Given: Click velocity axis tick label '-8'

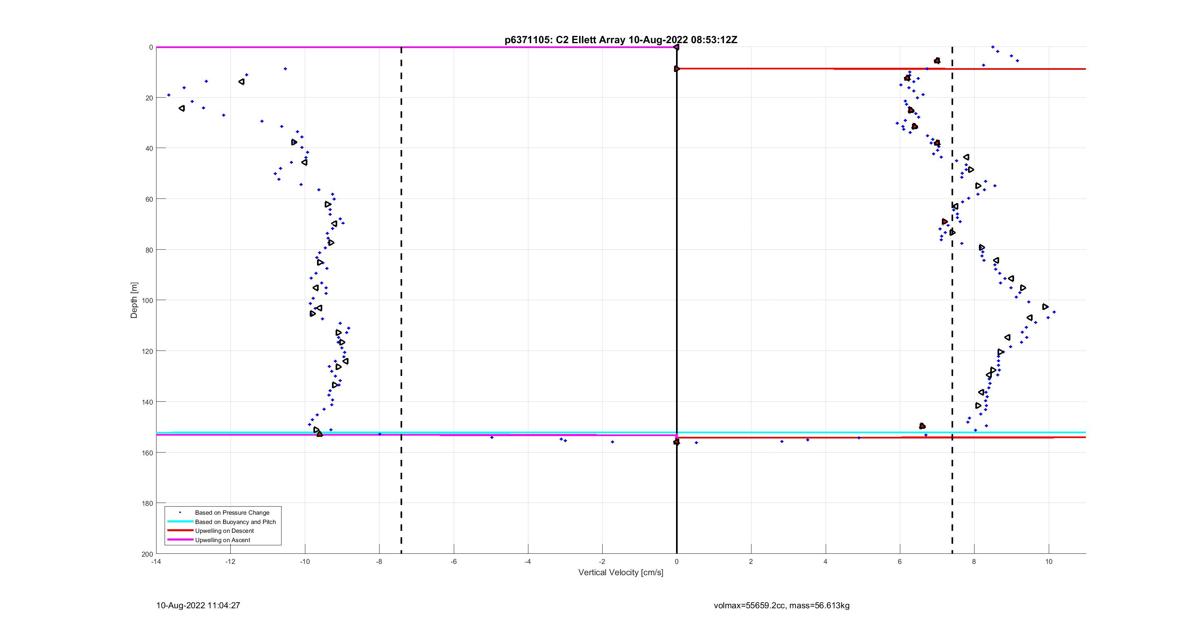Looking at the screenshot, I should coord(379,562).
